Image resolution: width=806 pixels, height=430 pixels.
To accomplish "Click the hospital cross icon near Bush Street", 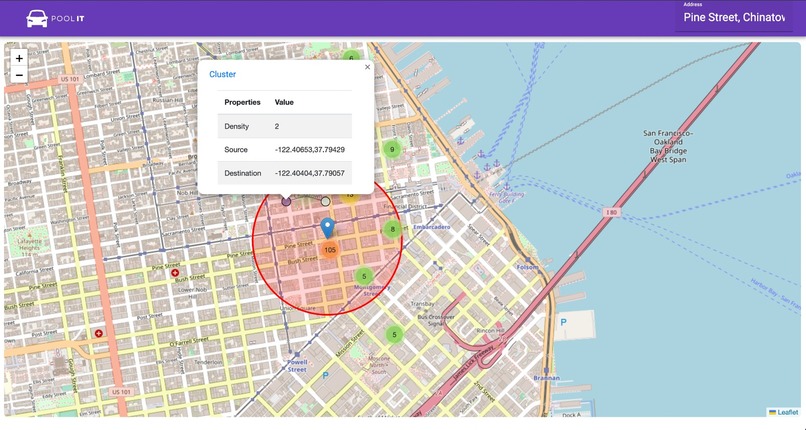I will tap(175, 272).
